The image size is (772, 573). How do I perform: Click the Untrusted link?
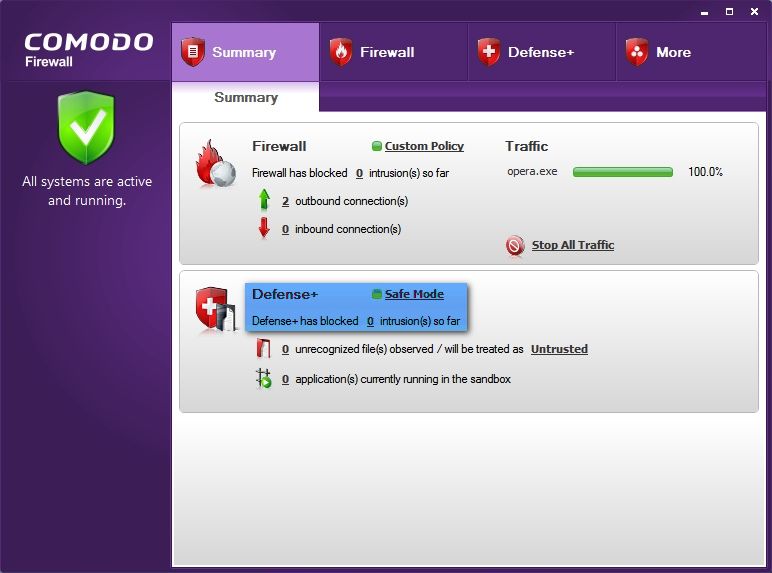tap(559, 349)
